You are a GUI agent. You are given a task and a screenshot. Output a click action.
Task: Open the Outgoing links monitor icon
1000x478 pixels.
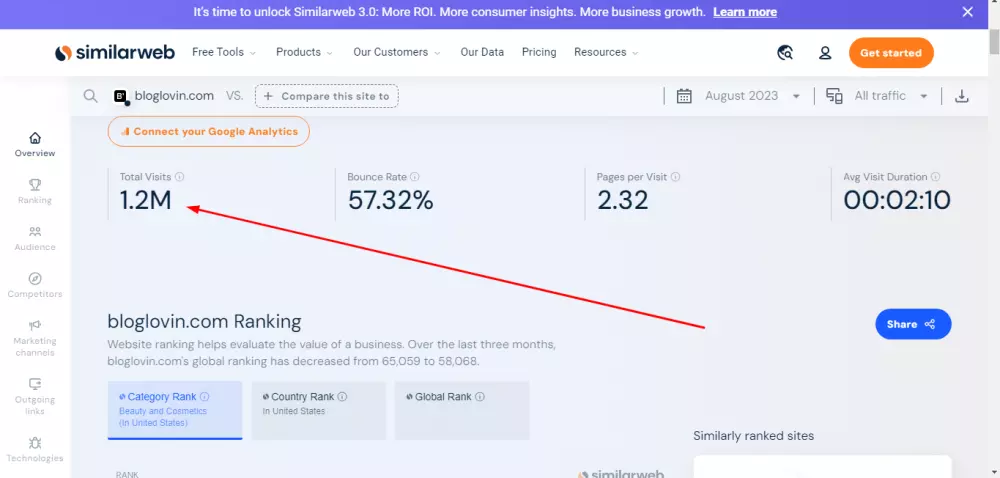click(35, 384)
